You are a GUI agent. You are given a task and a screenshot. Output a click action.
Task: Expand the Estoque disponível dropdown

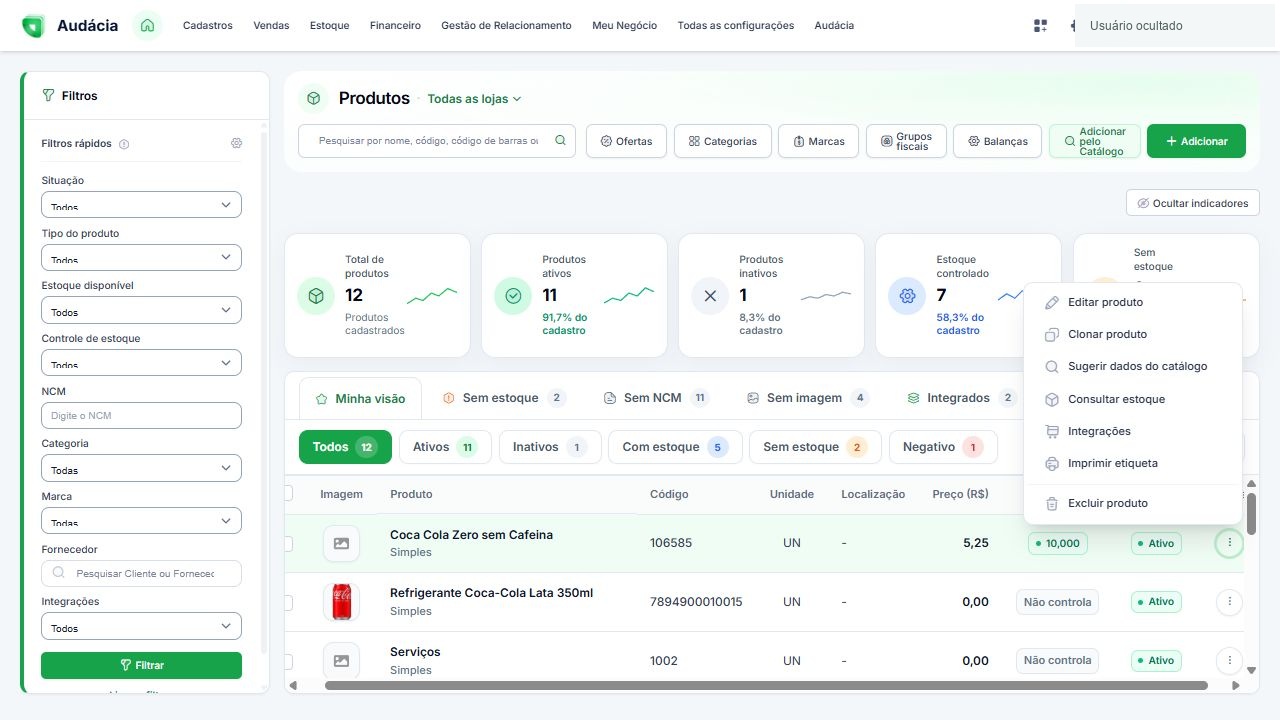pyautogui.click(x=141, y=310)
